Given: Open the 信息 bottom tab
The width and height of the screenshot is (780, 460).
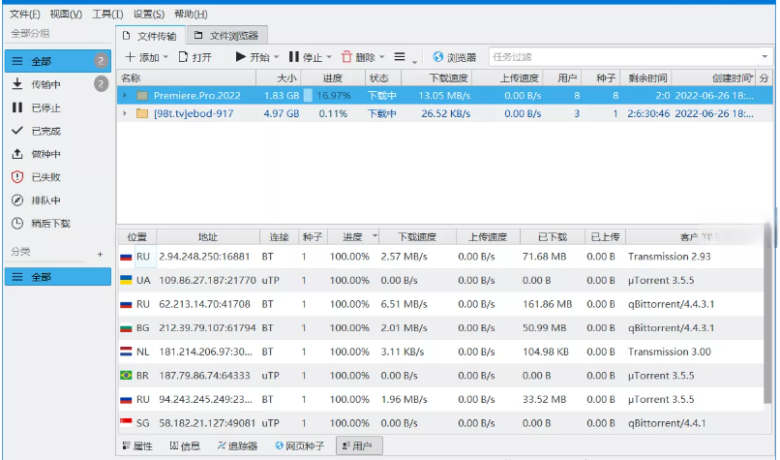Looking at the screenshot, I should click(185, 446).
